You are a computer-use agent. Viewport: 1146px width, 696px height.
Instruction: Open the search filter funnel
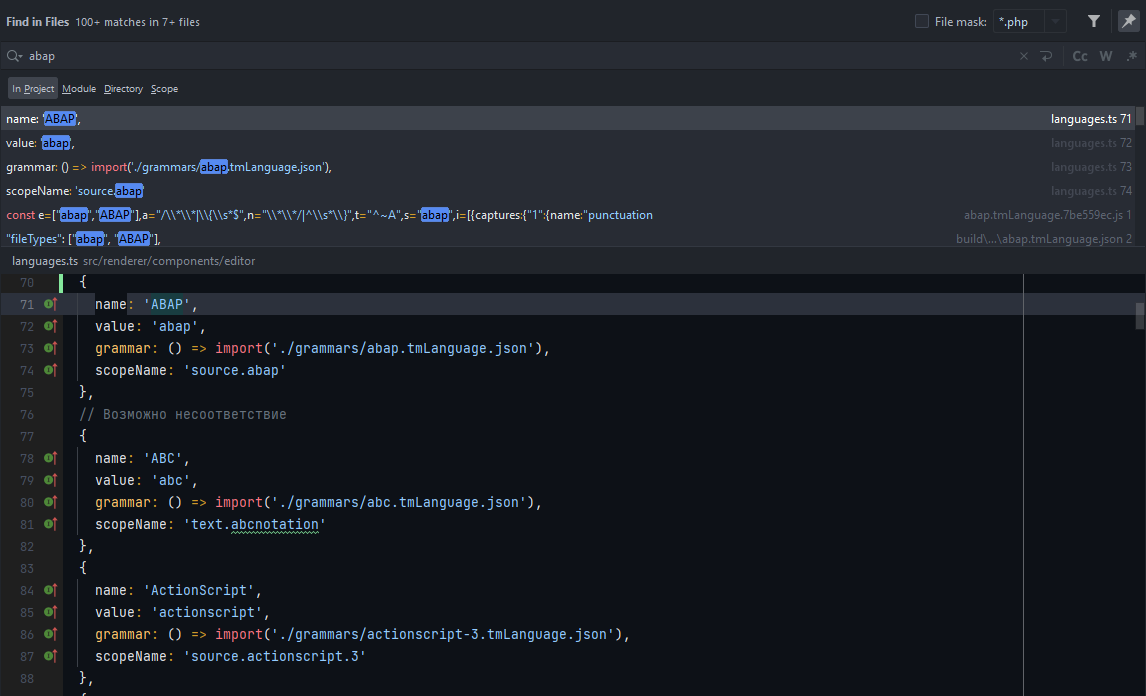point(1093,21)
